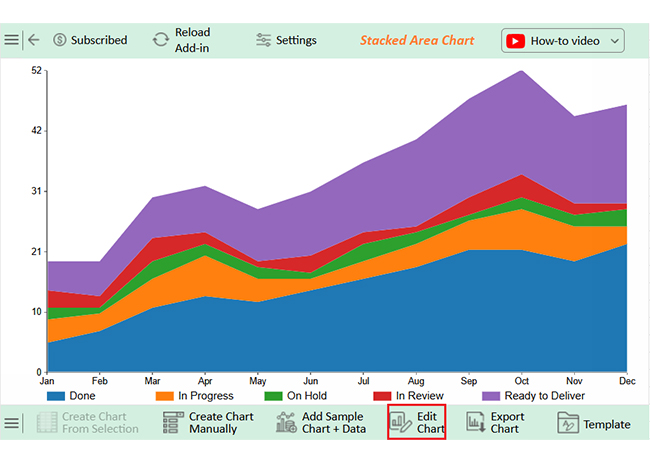650x463 pixels.
Task: Click the In Review legend swatch
Action: pos(381,396)
